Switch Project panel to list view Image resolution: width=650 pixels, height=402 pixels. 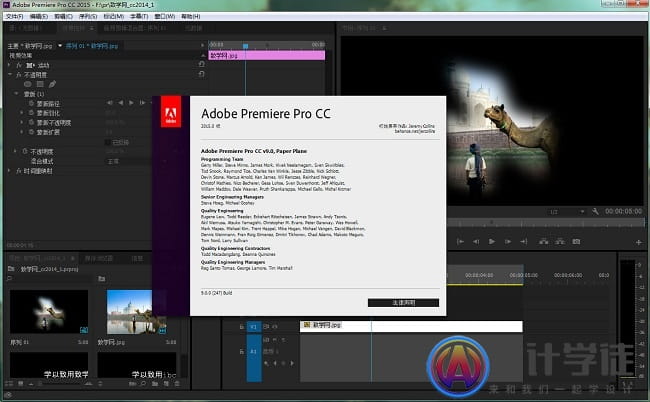(x=9, y=384)
